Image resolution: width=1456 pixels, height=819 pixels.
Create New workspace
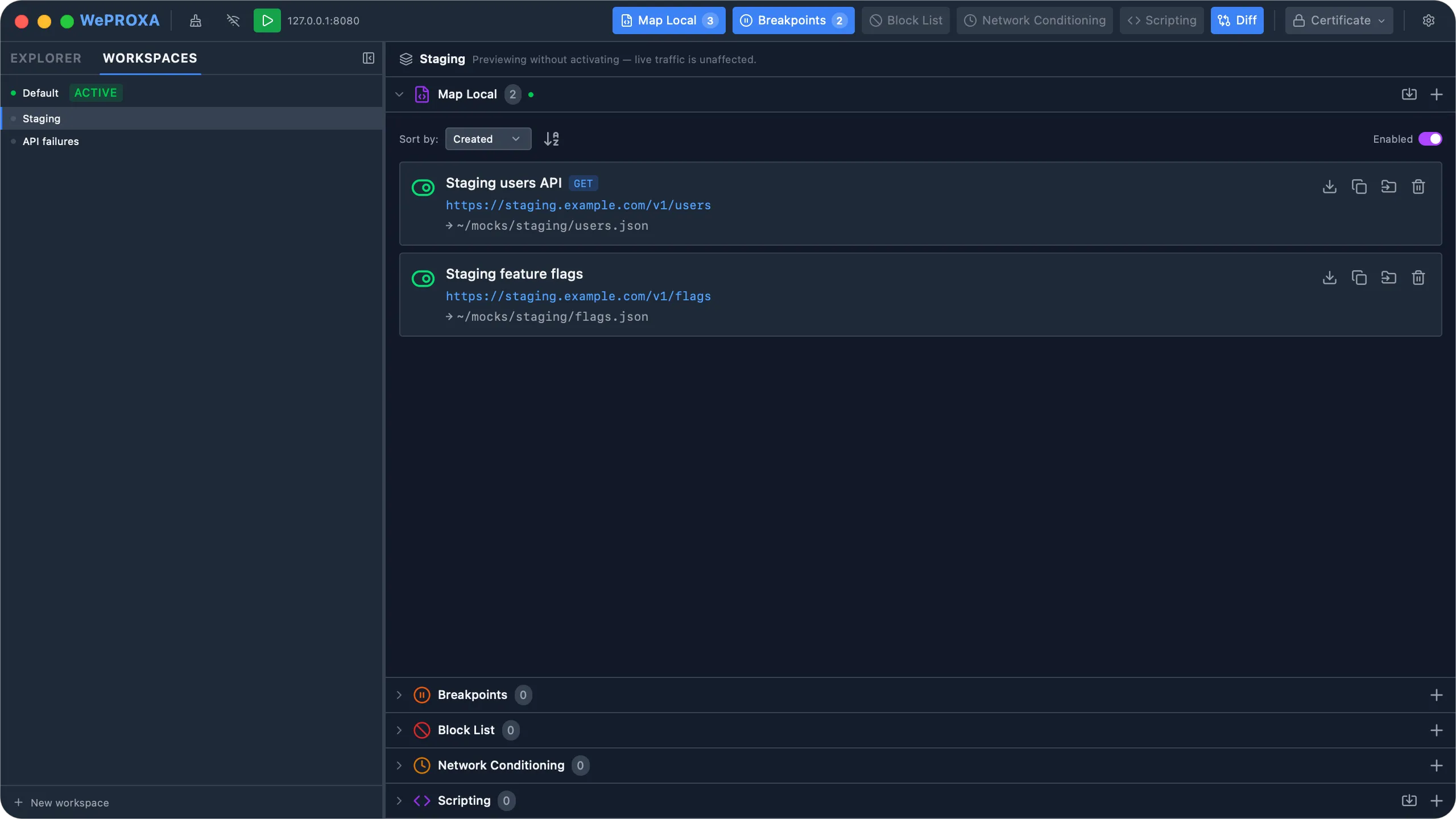(61, 803)
